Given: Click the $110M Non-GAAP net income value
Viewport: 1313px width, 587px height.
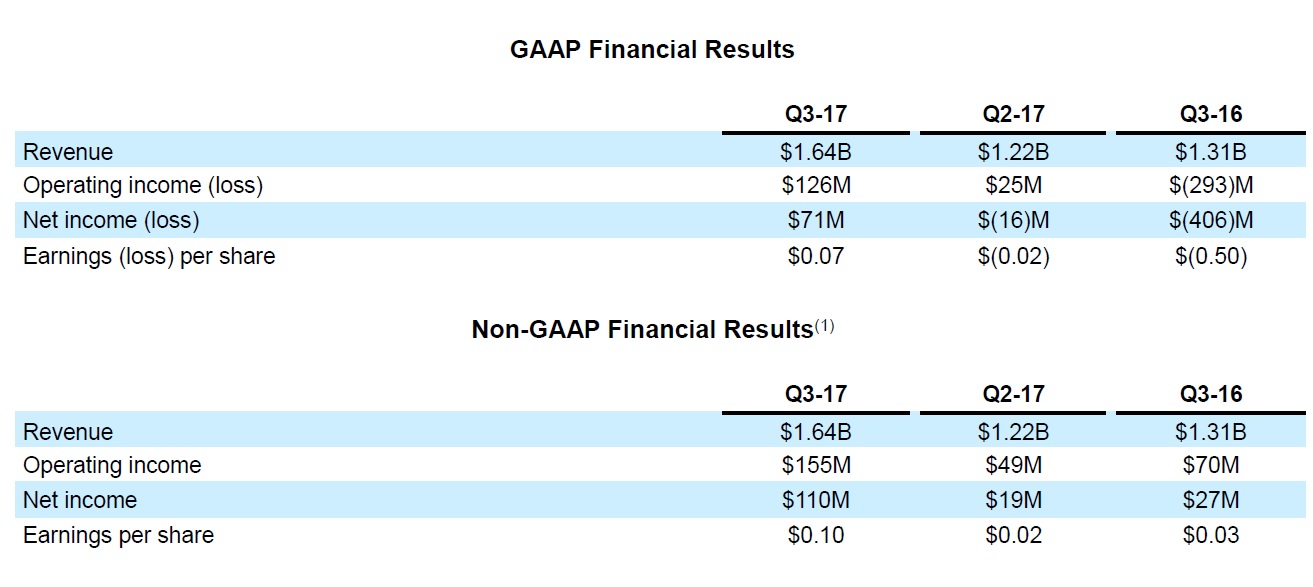Looking at the screenshot, I should (815, 500).
